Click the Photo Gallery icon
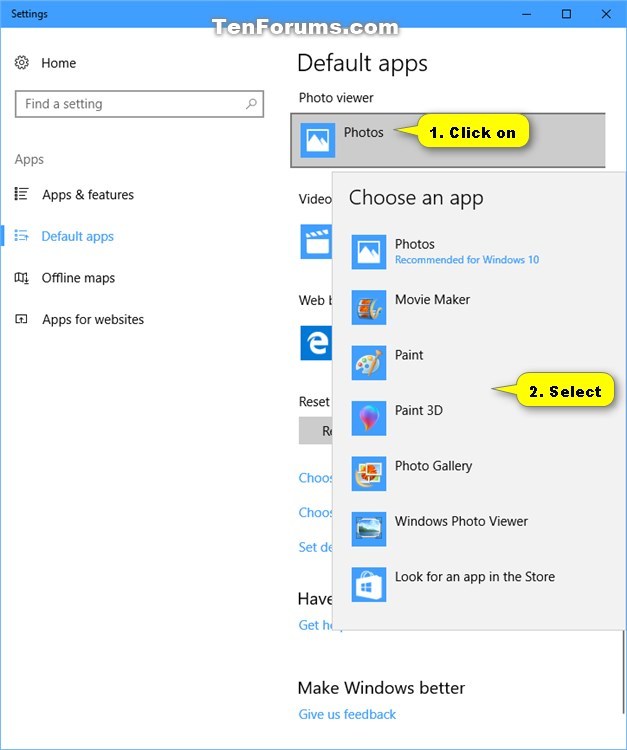627x750 pixels. click(x=369, y=474)
